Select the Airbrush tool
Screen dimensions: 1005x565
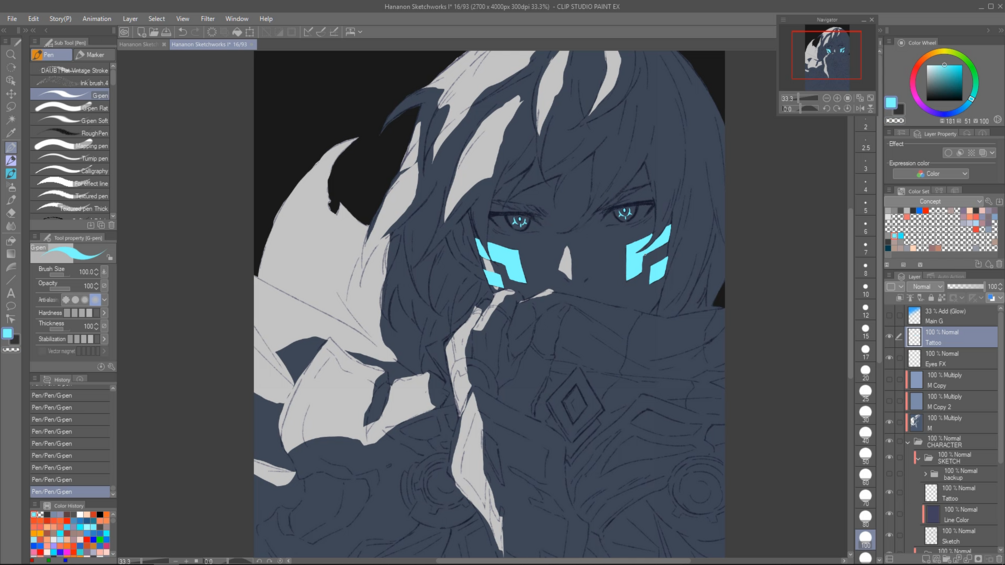click(x=11, y=187)
